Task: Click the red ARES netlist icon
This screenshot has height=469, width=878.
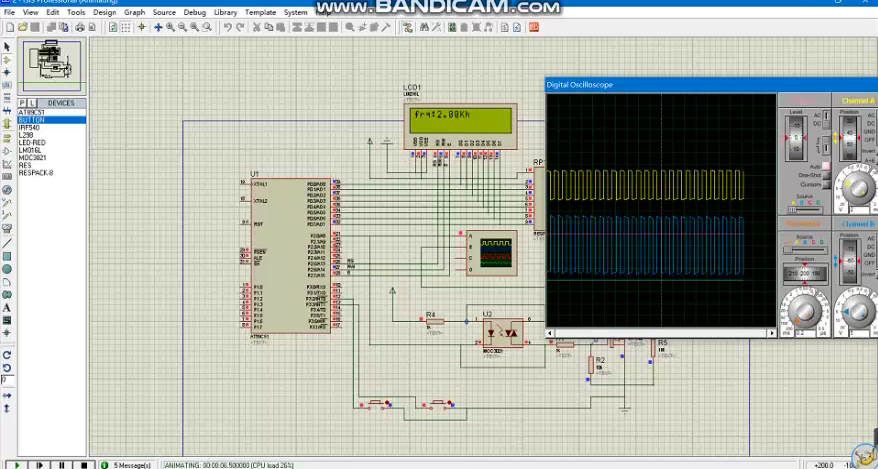Action: (x=534, y=27)
